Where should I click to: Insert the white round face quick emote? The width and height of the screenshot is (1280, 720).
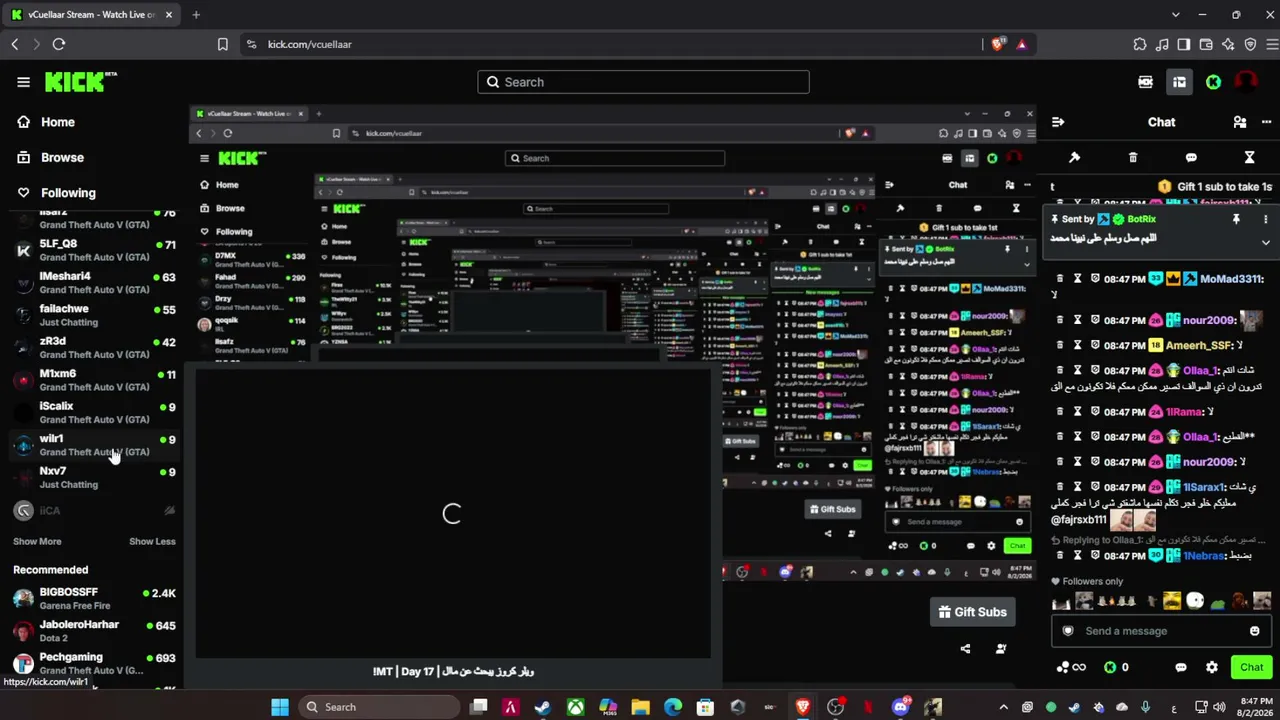click(x=1195, y=601)
